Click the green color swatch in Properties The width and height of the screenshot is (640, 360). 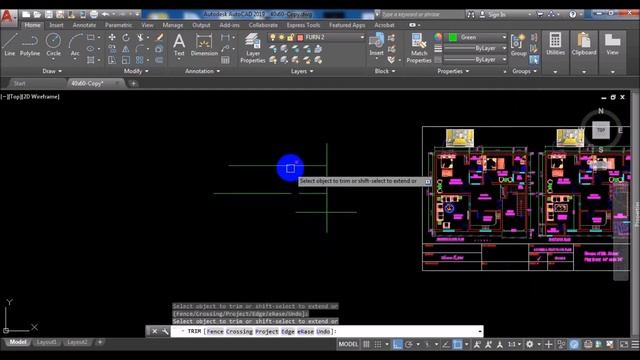(452, 37)
